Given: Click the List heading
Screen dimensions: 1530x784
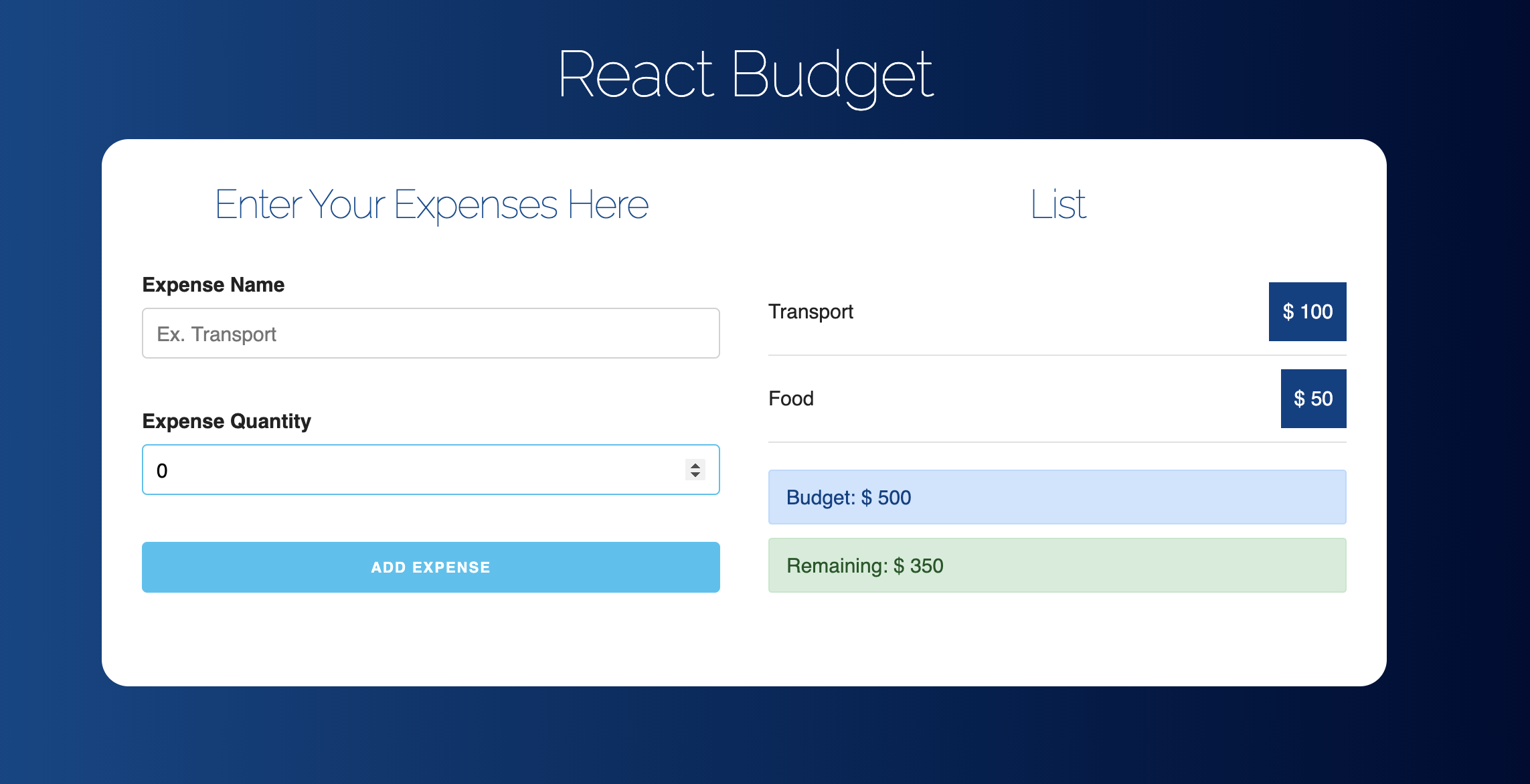Looking at the screenshot, I should click(x=1057, y=204).
